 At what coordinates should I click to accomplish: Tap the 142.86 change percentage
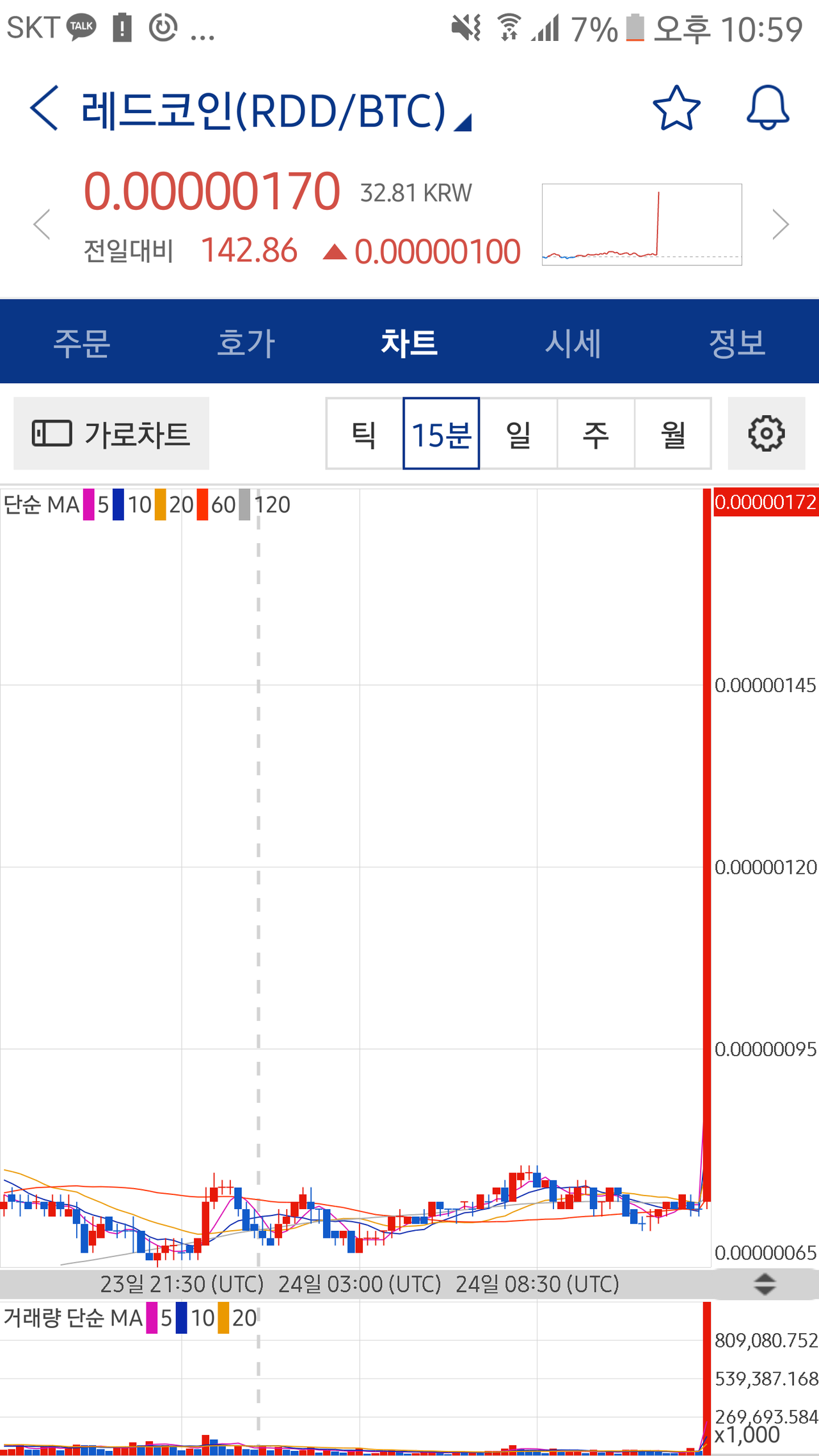(x=249, y=250)
